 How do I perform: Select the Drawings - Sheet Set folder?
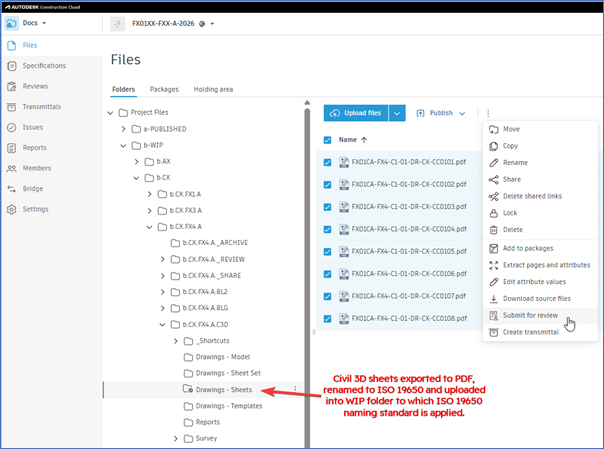click(228, 373)
